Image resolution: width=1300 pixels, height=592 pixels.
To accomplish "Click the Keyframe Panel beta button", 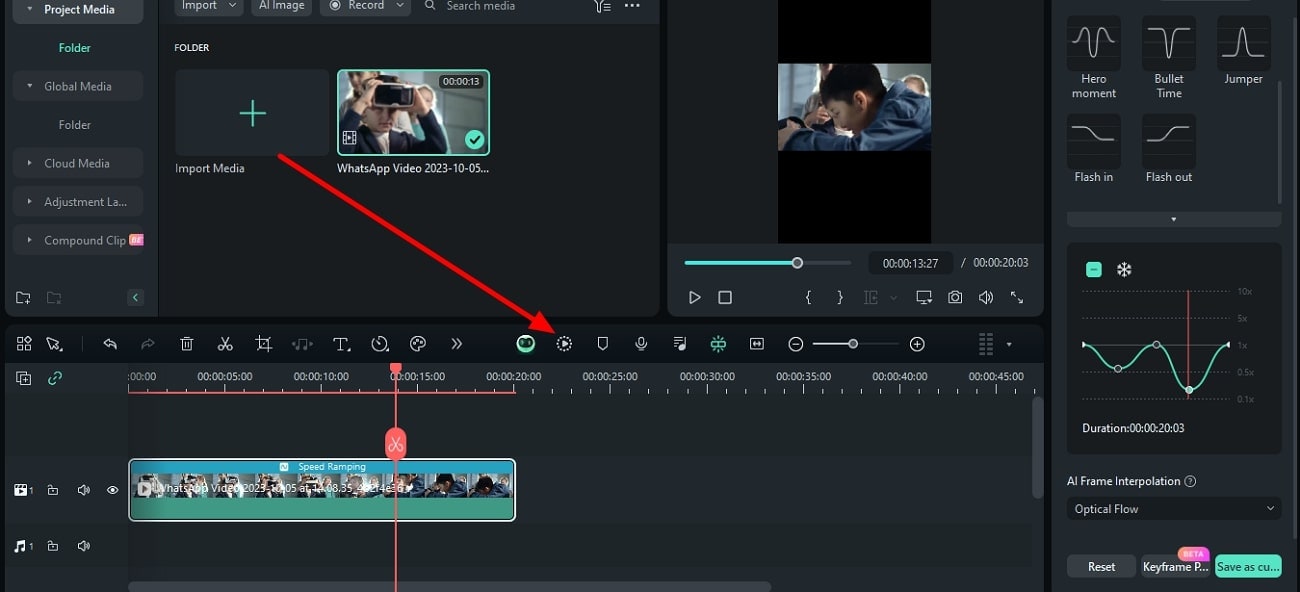I will (x=1176, y=566).
